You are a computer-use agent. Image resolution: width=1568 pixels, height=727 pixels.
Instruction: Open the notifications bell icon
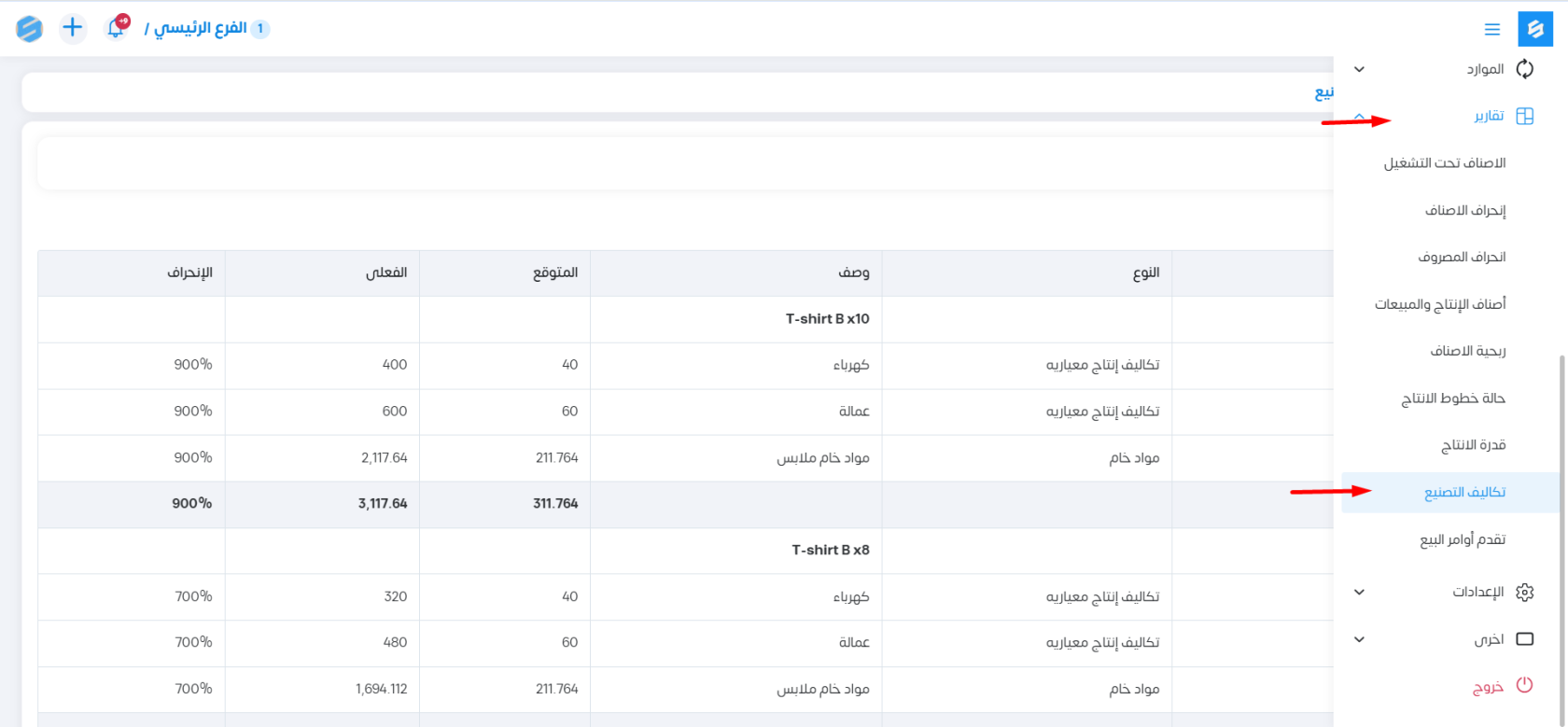point(116,28)
